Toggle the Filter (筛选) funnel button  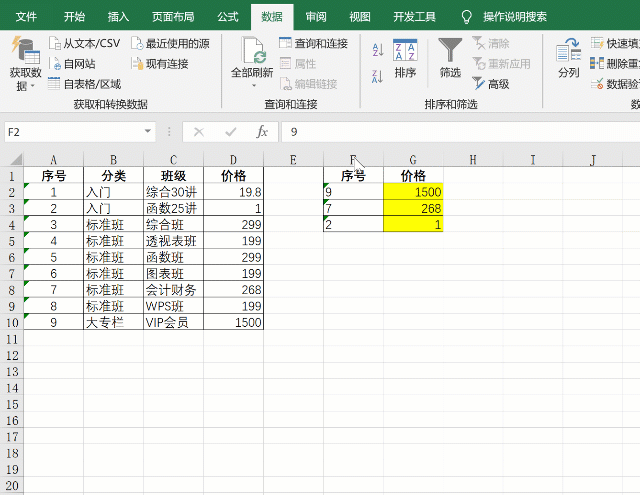coord(450,59)
